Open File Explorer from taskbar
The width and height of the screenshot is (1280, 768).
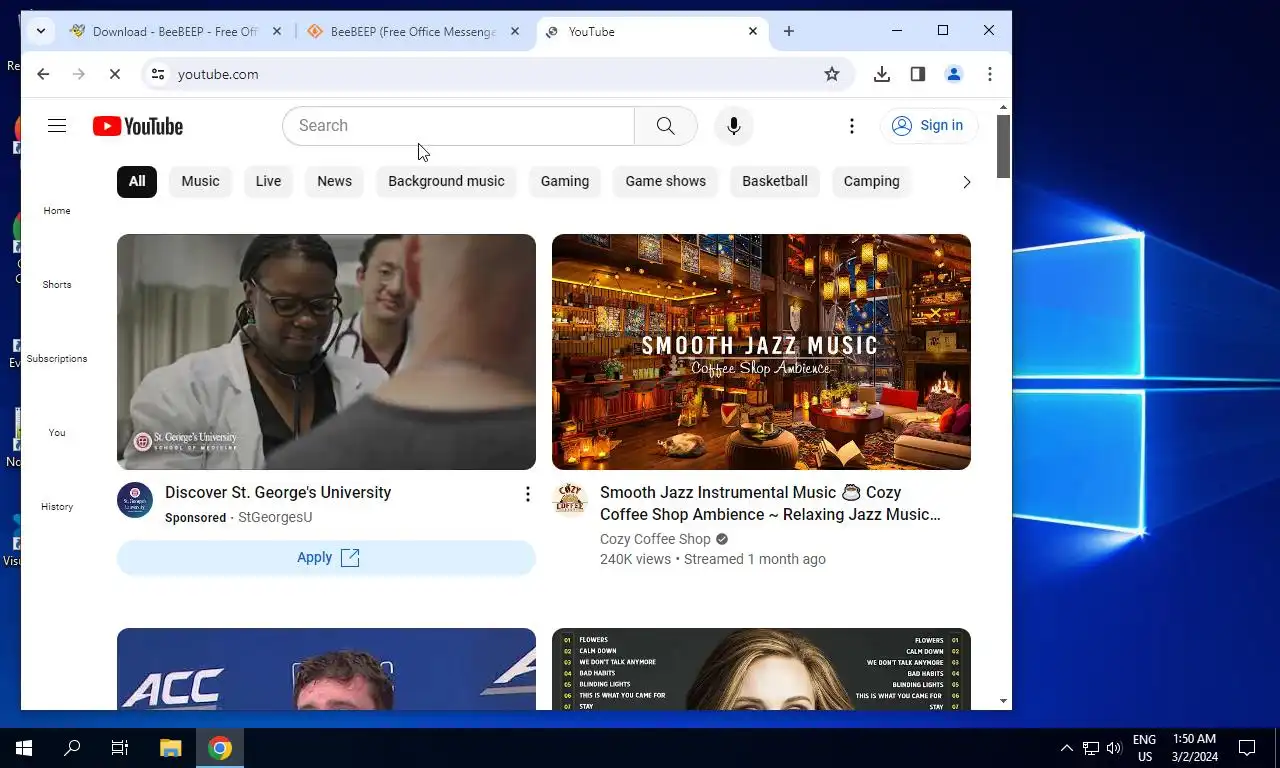point(171,748)
